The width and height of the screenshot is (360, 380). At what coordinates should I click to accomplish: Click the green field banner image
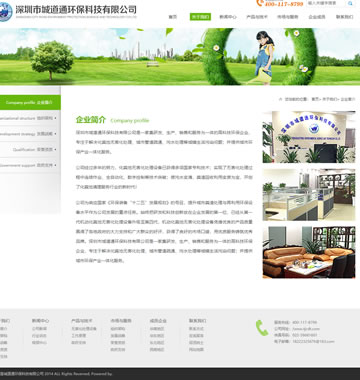tap(180, 57)
